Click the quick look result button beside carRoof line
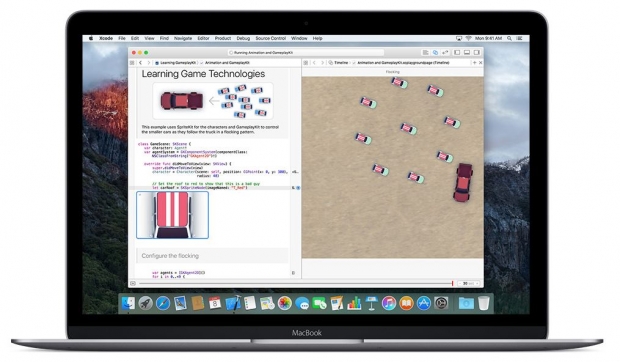Screen dimensions: 620x362 [298, 188]
